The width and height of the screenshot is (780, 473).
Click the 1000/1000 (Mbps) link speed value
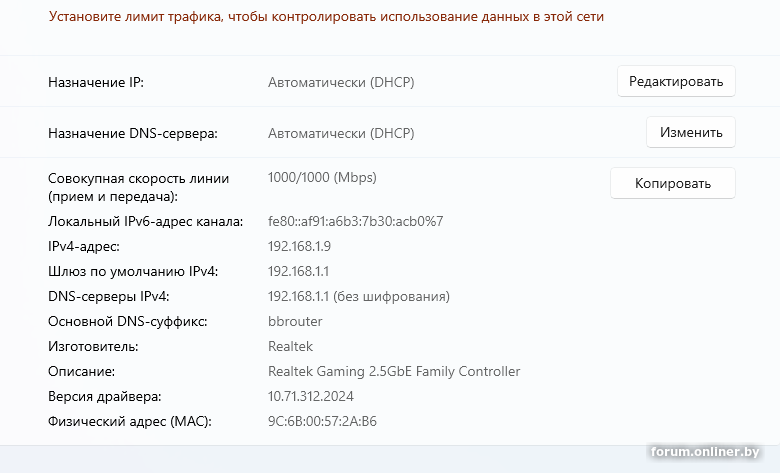(322, 178)
